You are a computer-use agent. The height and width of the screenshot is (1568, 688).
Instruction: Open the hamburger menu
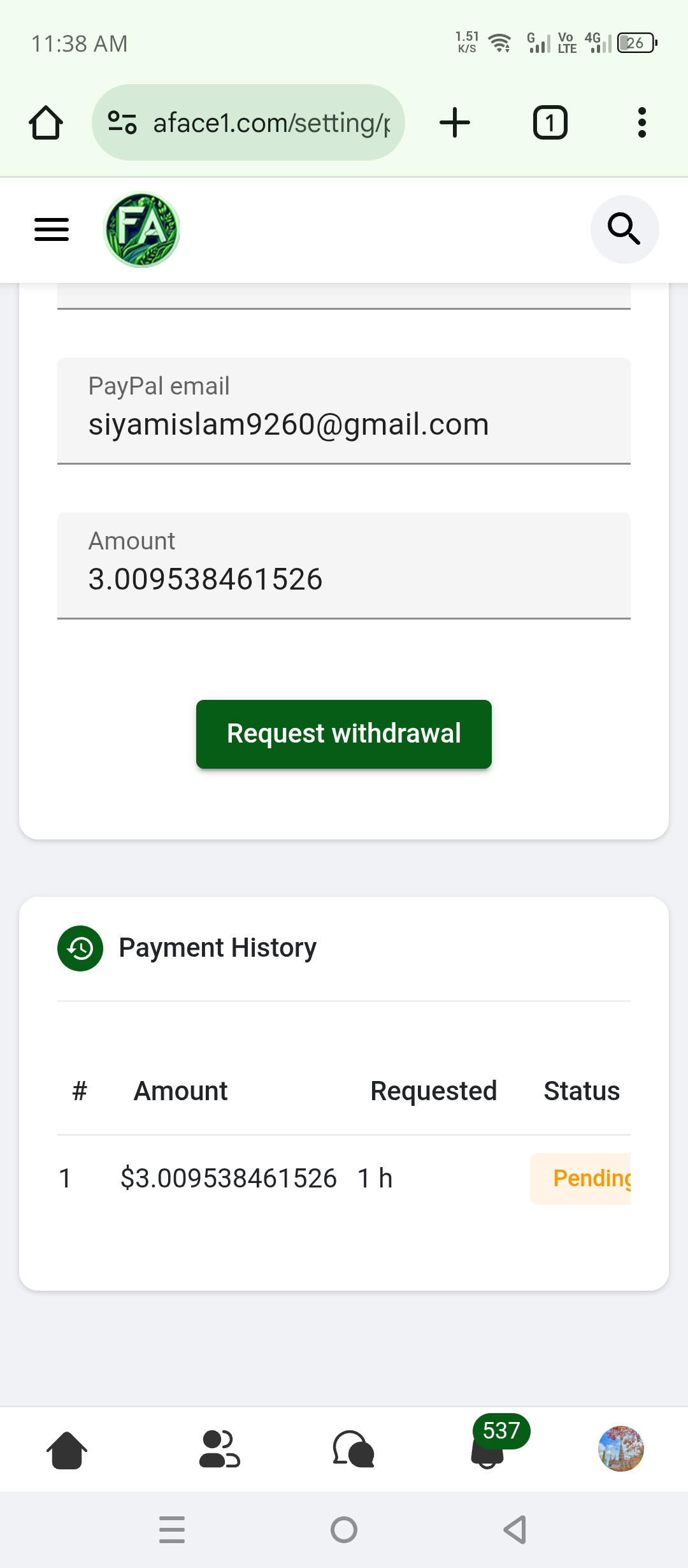[52, 229]
